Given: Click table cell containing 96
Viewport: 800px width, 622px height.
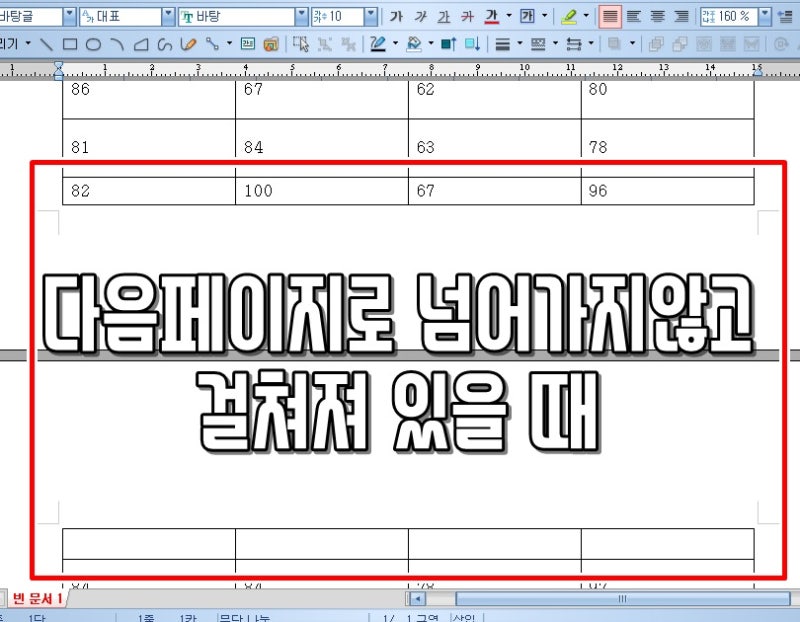Looking at the screenshot, I should [667, 191].
